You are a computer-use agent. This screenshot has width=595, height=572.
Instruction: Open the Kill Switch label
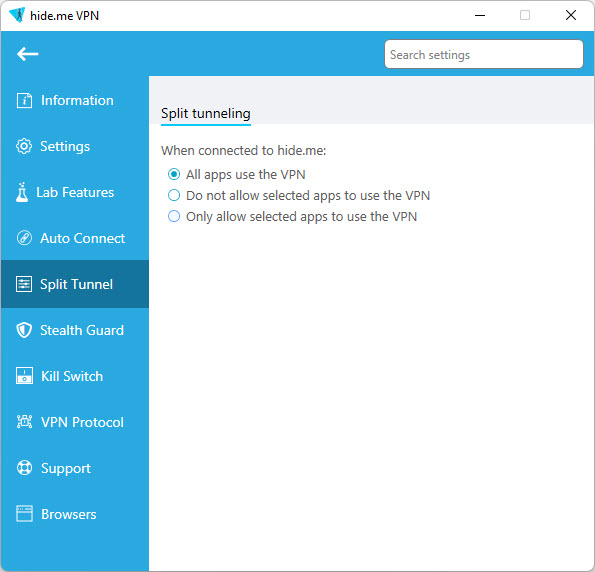pos(72,376)
